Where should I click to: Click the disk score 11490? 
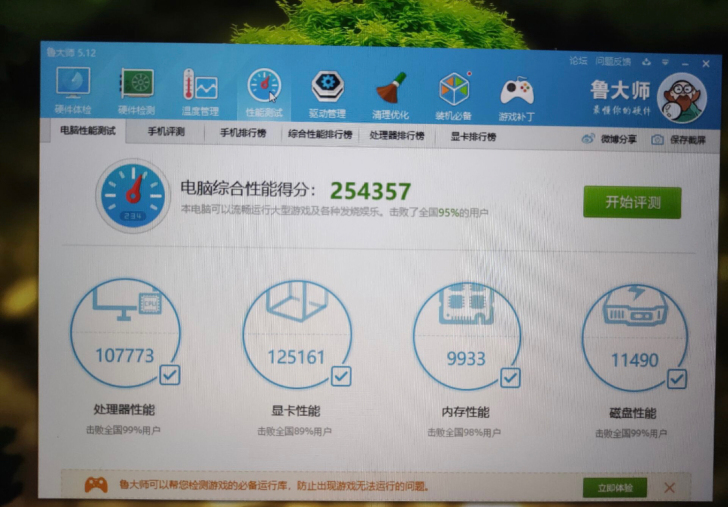(634, 360)
